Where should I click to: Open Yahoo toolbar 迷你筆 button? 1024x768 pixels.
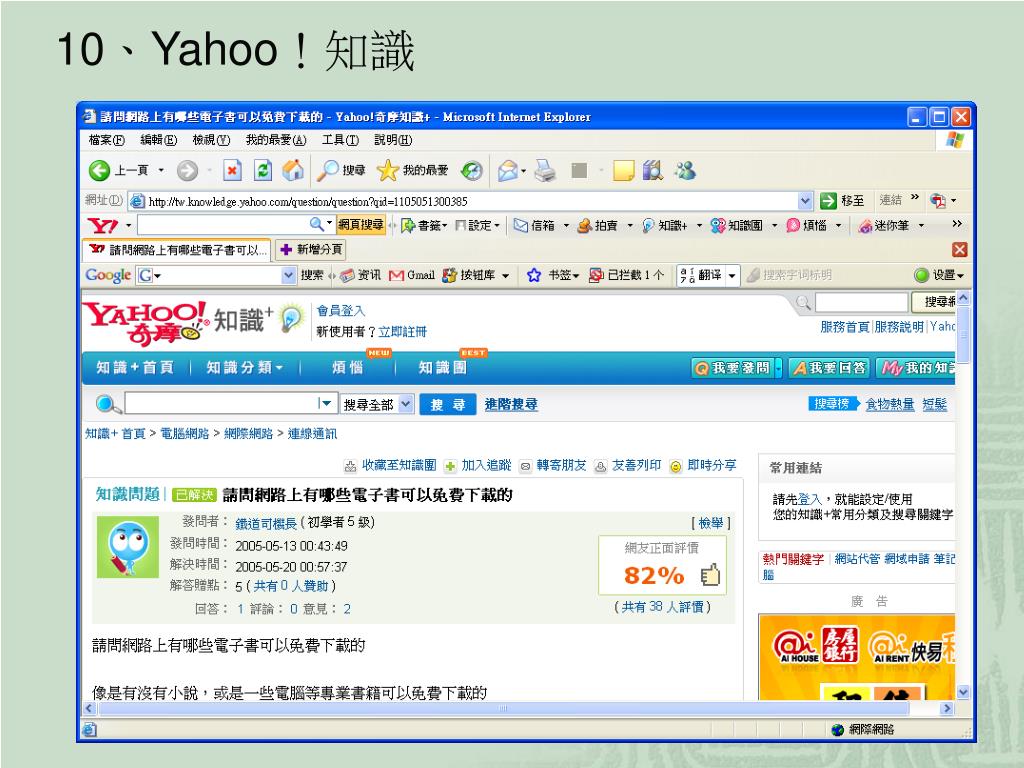(x=884, y=225)
